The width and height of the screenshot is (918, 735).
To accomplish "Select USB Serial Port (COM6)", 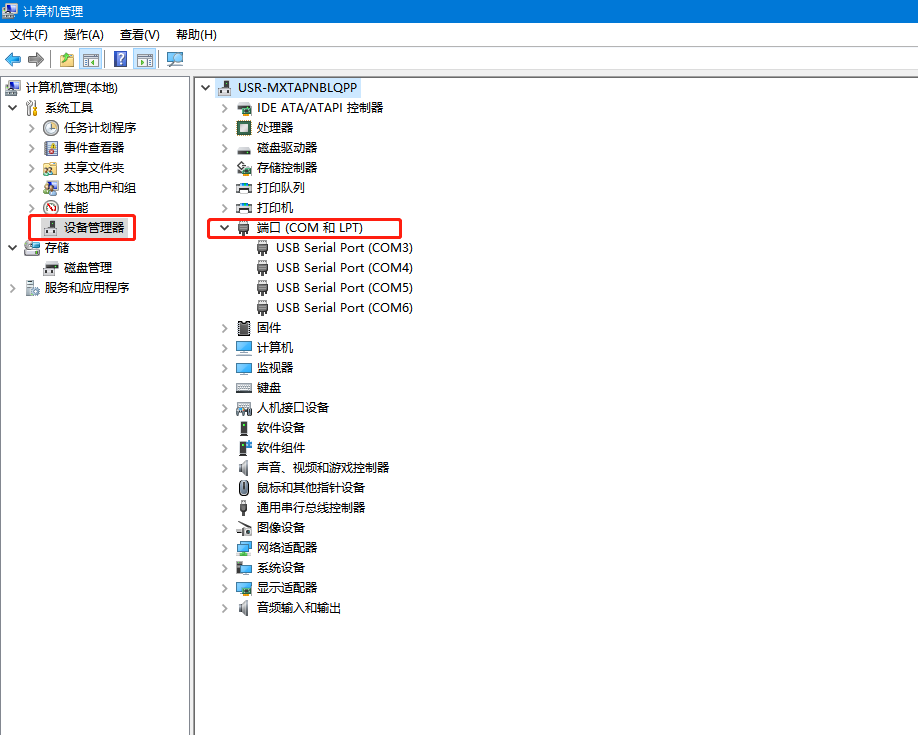I will pyautogui.click(x=344, y=307).
